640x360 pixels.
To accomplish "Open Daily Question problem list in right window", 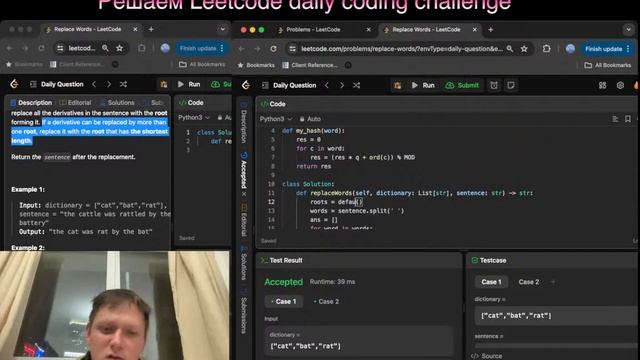I will (289, 85).
